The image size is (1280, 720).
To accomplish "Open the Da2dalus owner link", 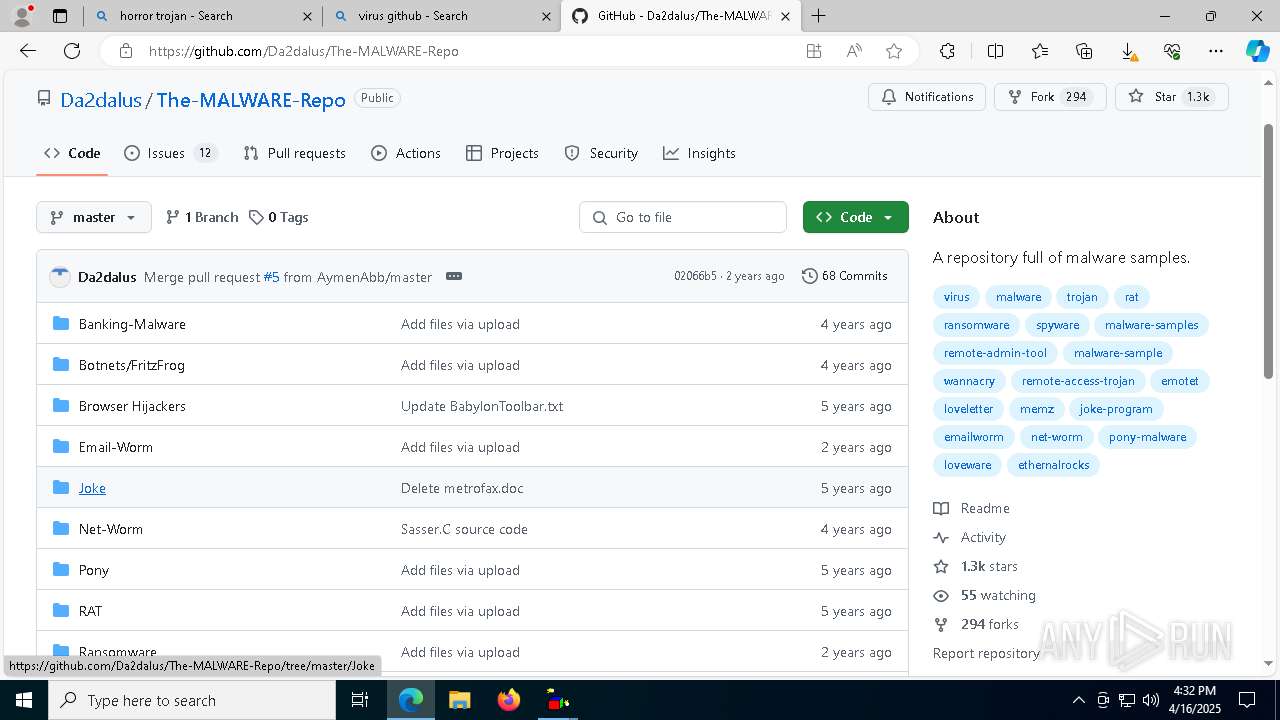I will point(102,100).
